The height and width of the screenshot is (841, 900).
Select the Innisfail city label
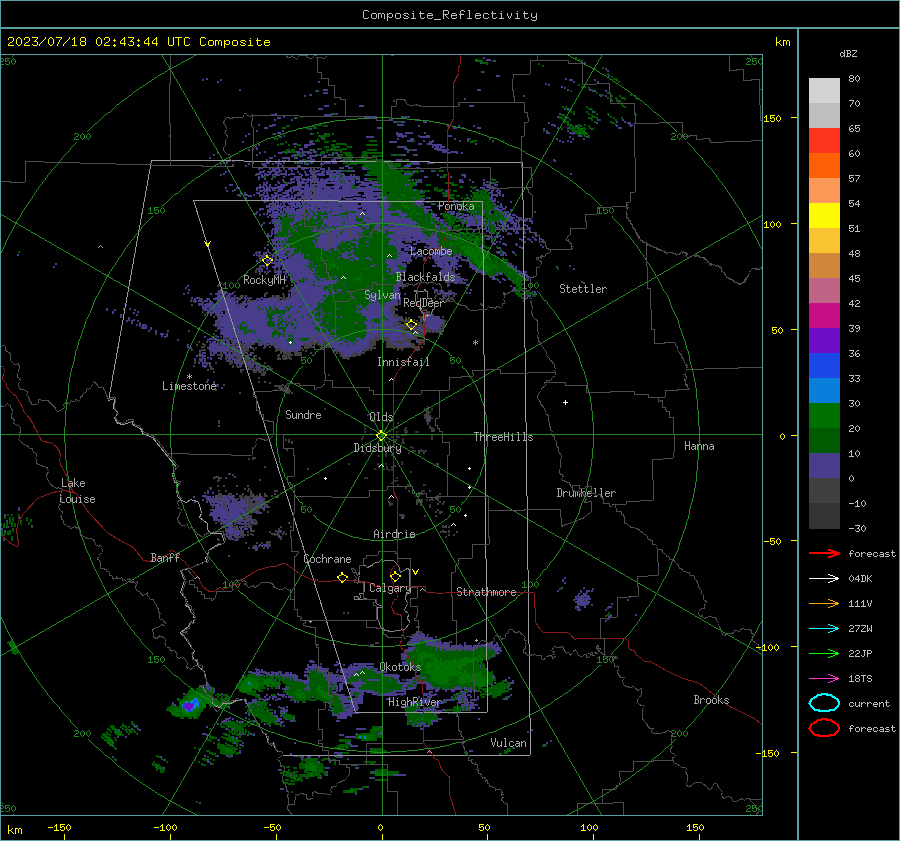403,362
